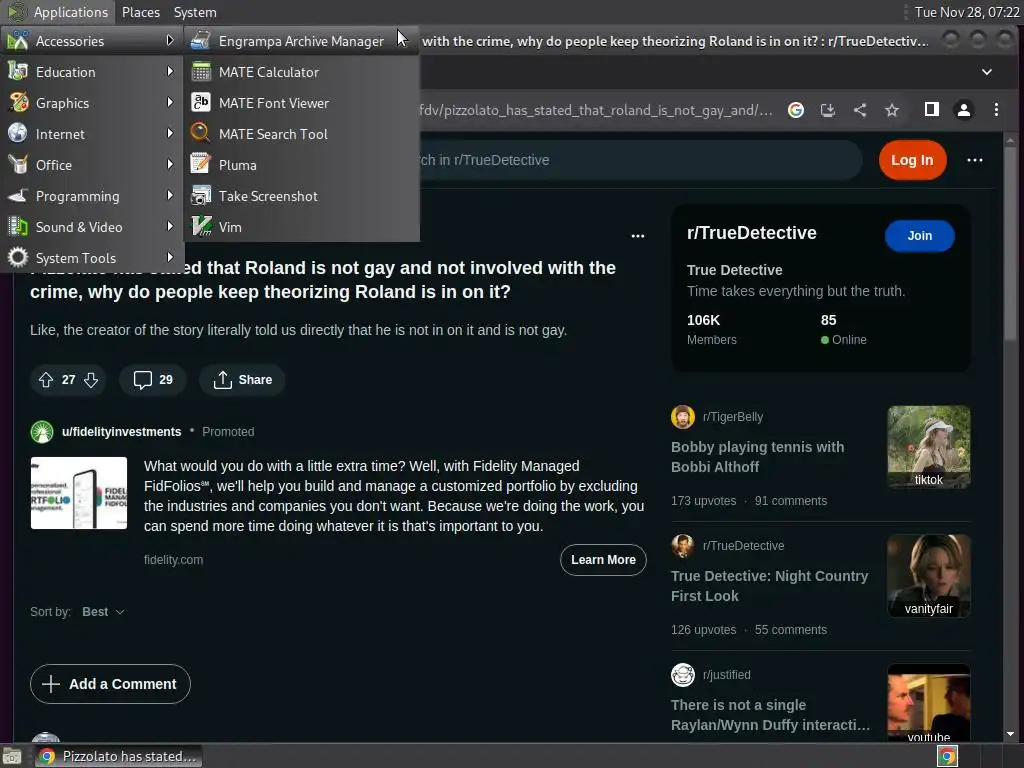
Task: Open the vanityfair thumbnail
Action: (x=929, y=576)
